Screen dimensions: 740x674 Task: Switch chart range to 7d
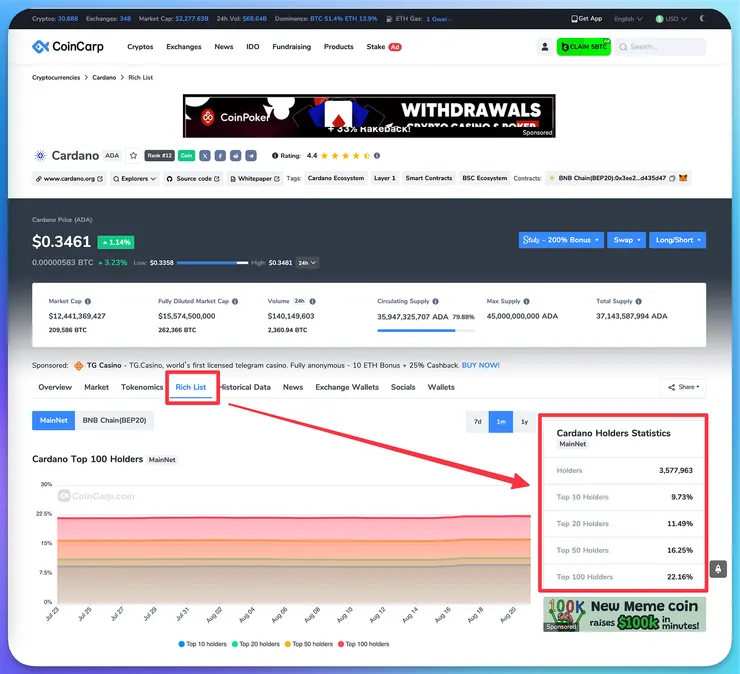click(x=478, y=421)
